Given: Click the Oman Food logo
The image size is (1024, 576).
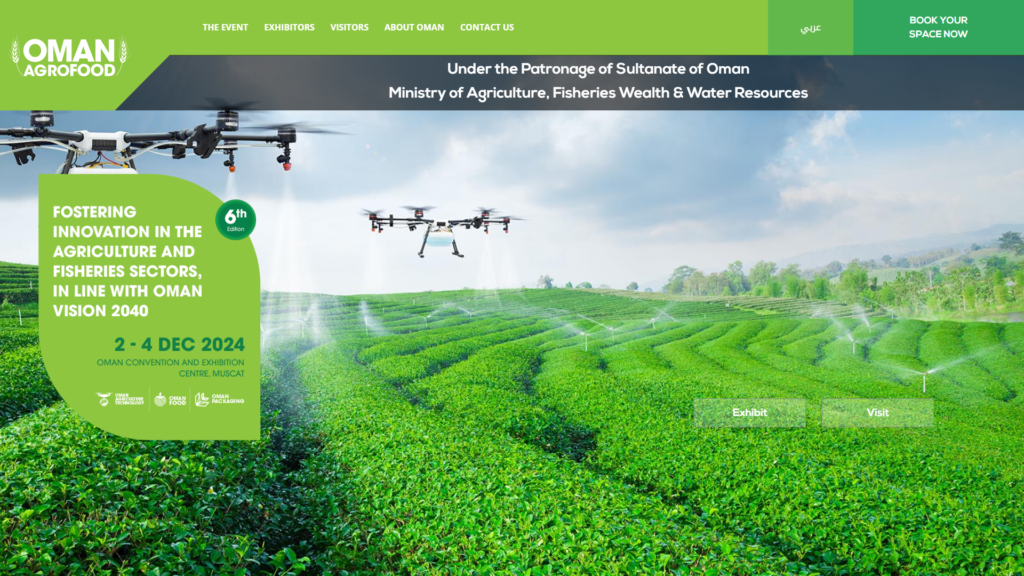Looking at the screenshot, I should [x=170, y=399].
